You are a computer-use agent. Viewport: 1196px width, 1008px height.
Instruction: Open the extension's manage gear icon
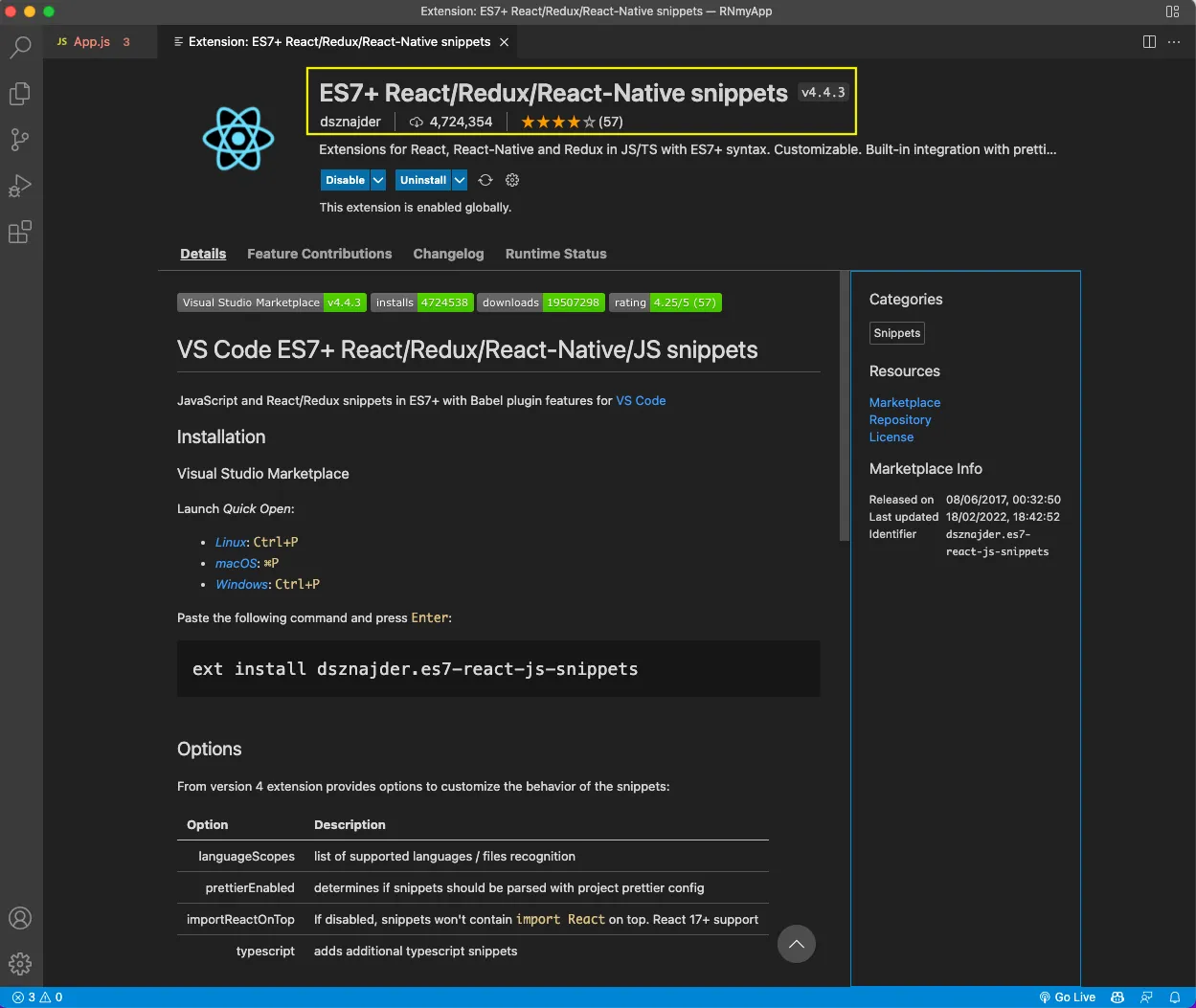coord(512,180)
